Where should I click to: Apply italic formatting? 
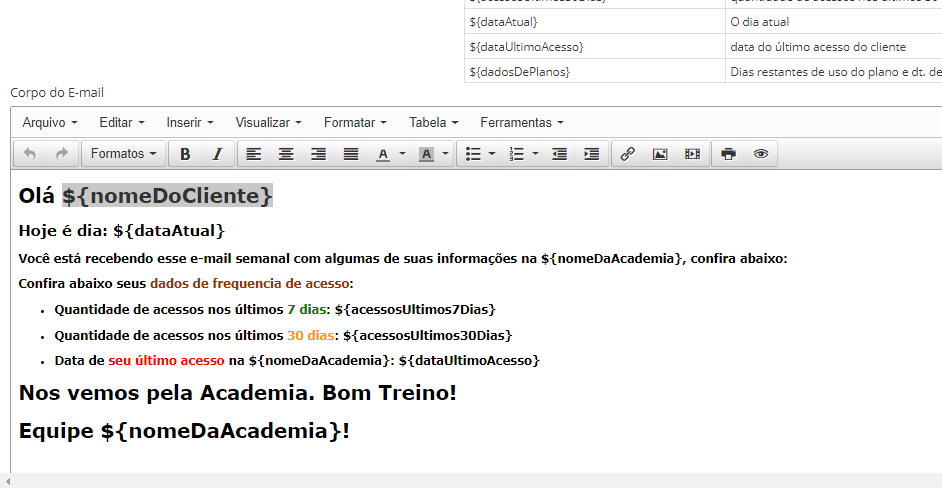tap(216, 154)
